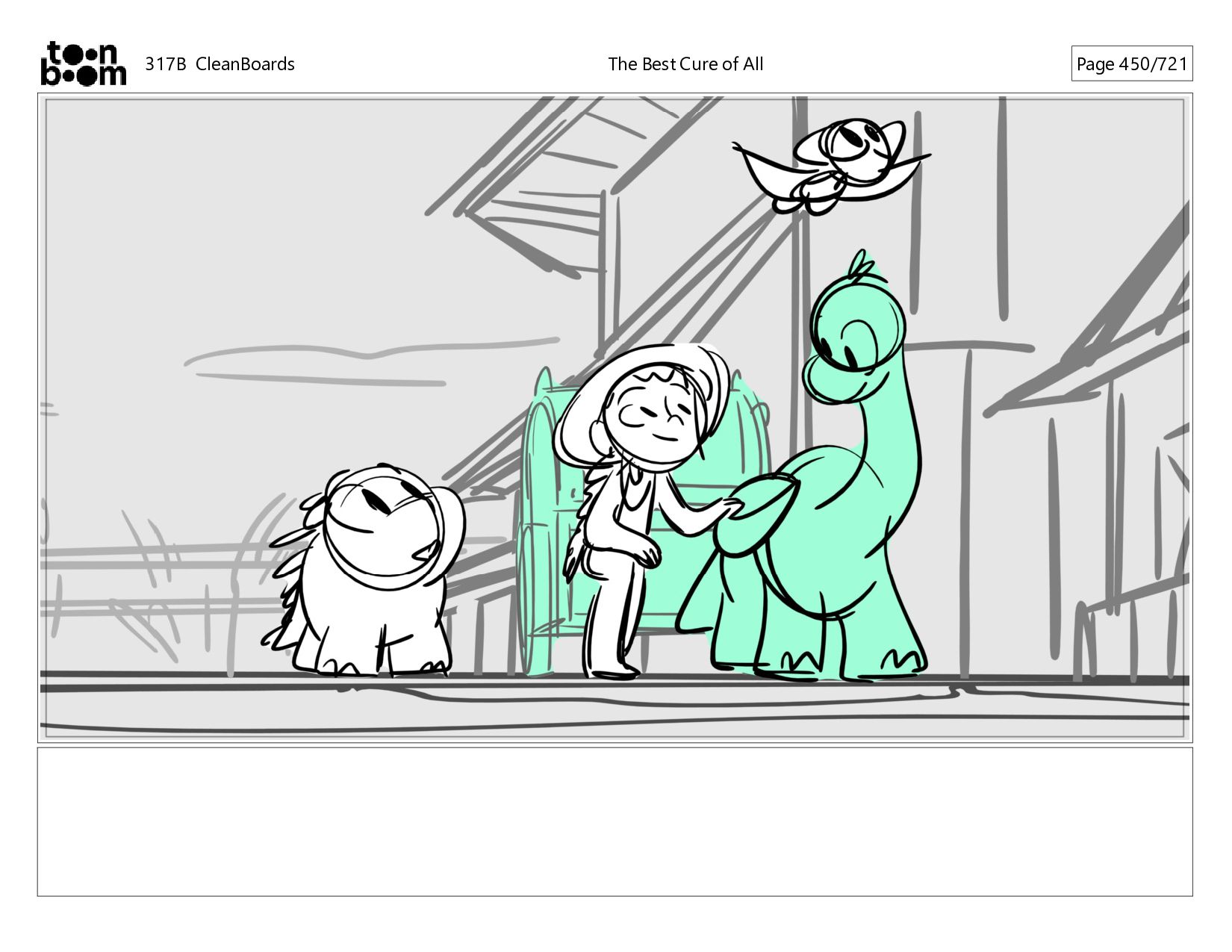1232x952 pixels.
Task: Click the Toon Boom logo
Action: [x=83, y=63]
